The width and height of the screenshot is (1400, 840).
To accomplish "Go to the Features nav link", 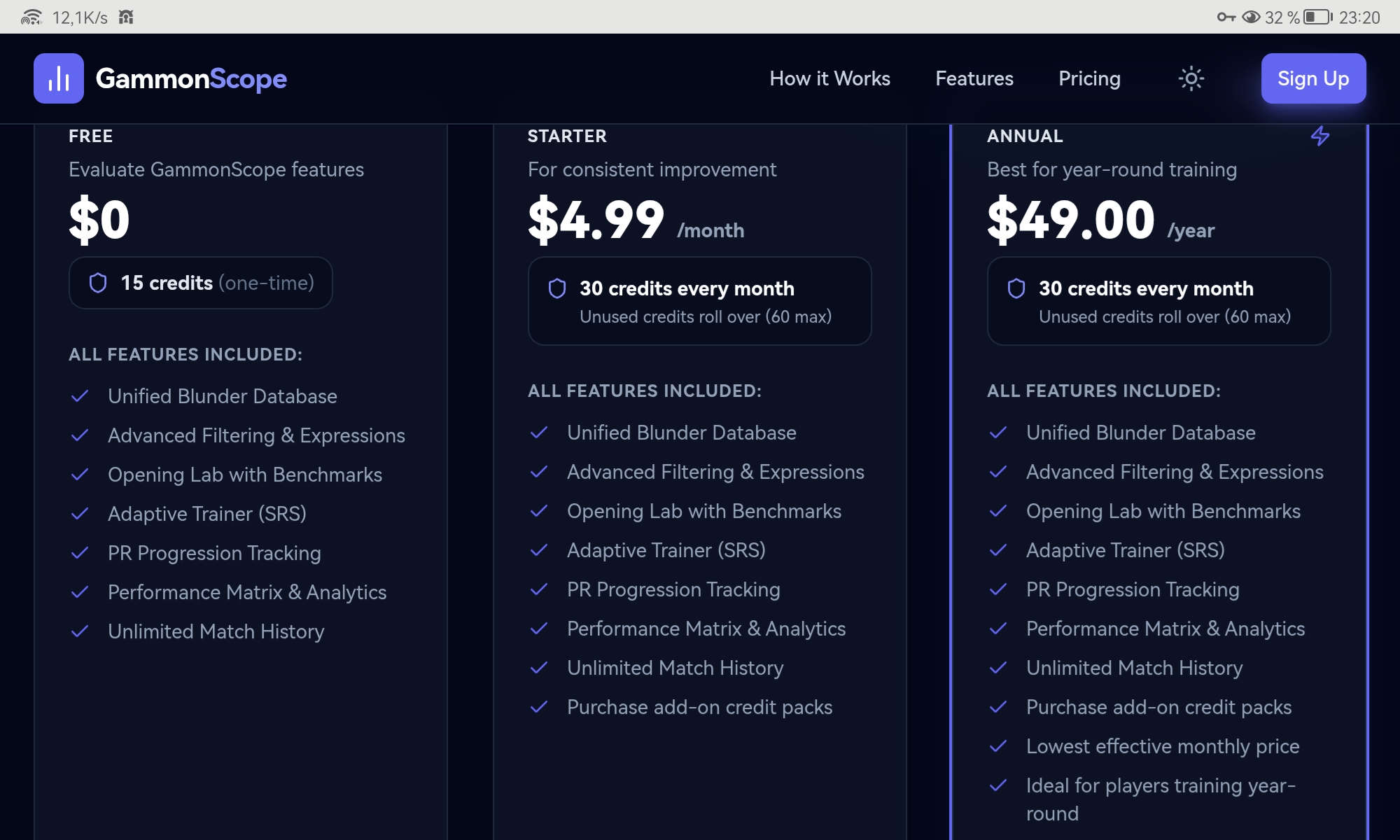I will click(x=974, y=78).
